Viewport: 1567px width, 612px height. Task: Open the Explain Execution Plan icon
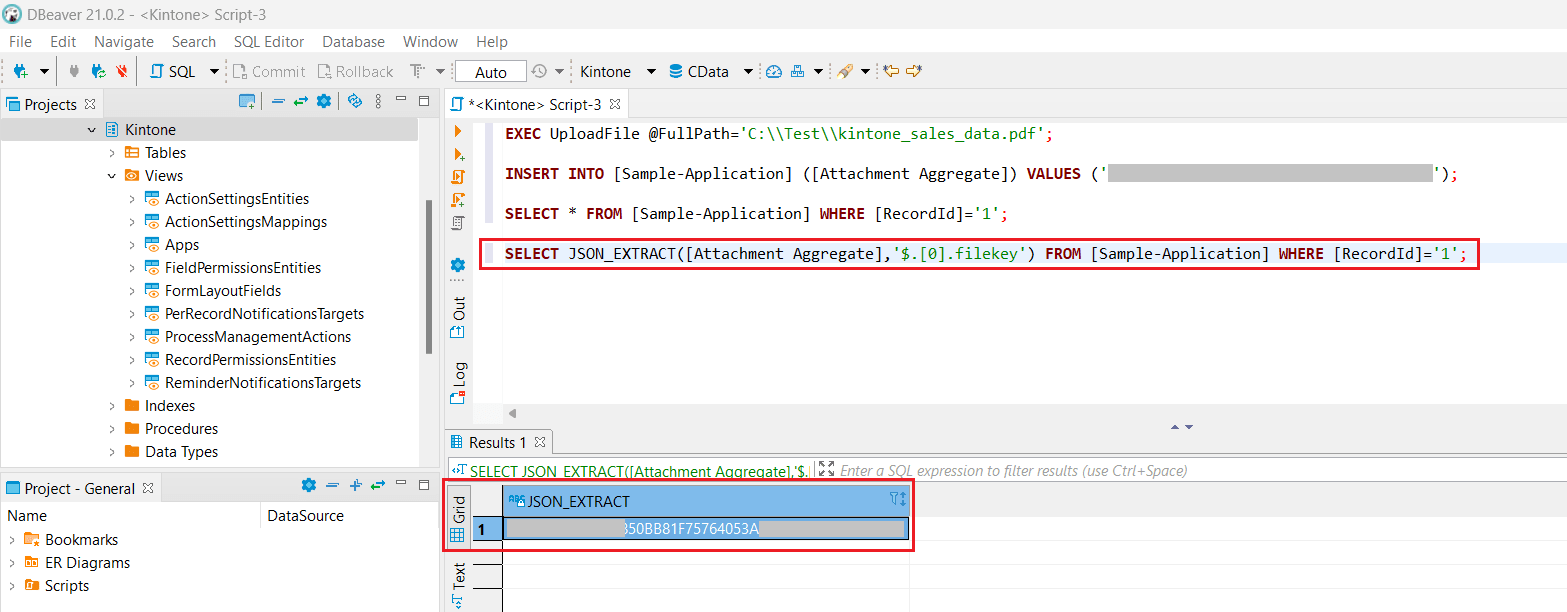(457, 221)
